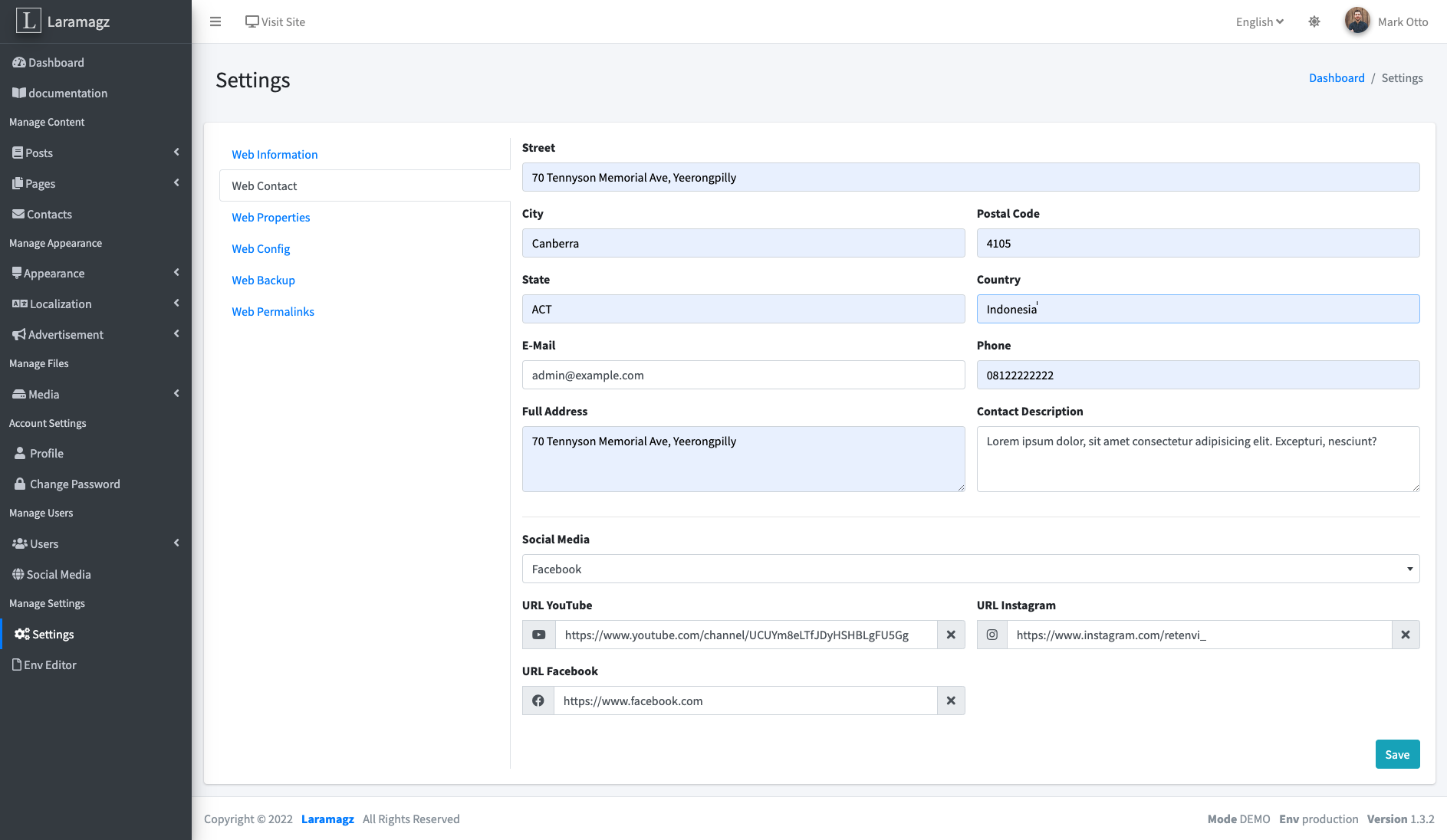Open the English language dropdown
The width and height of the screenshot is (1447, 840).
[1259, 21]
